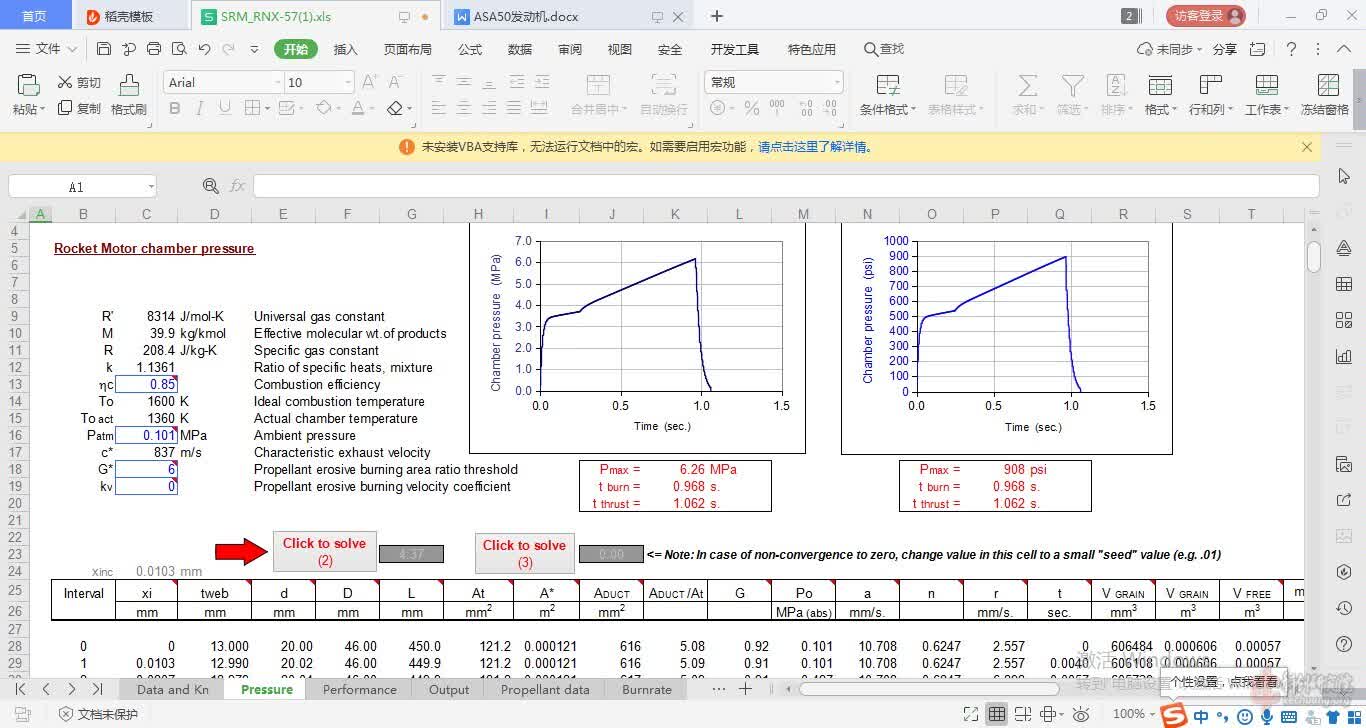This screenshot has width=1366, height=728.
Task: Cut selection with the 剪切 scissors button
Action: point(80,83)
